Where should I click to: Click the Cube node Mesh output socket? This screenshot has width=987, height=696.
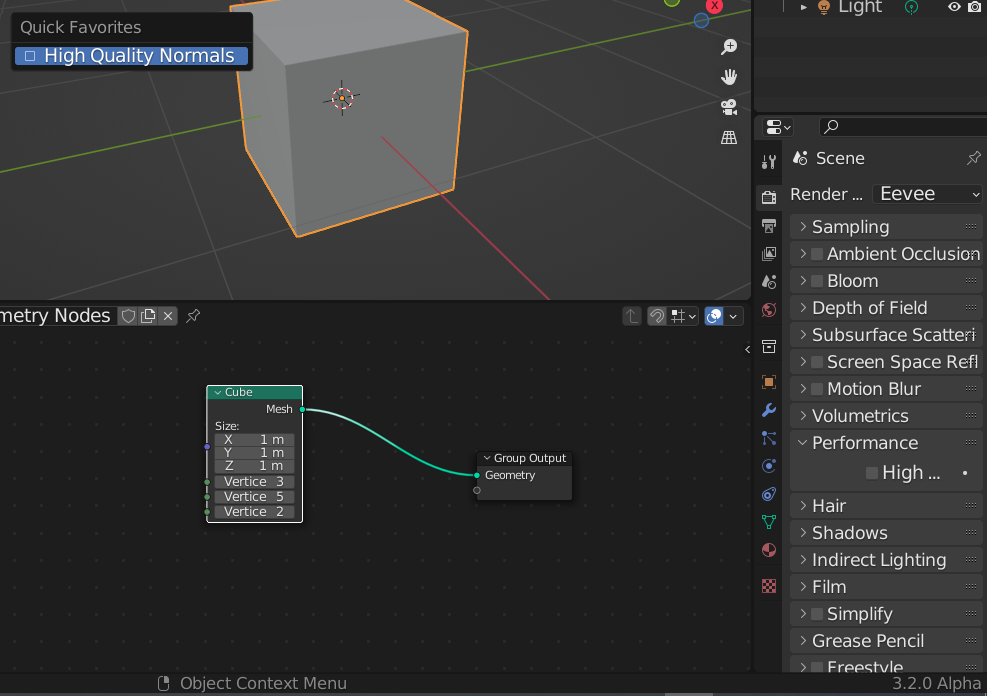[303, 410]
